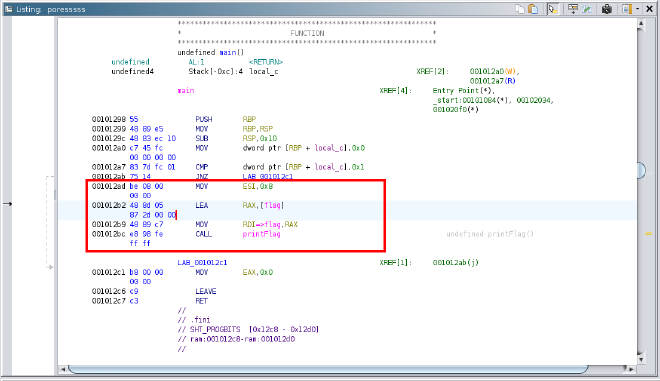Click horizontal scrollbar left arrow
This screenshot has height=381, width=660.
click(x=63, y=369)
